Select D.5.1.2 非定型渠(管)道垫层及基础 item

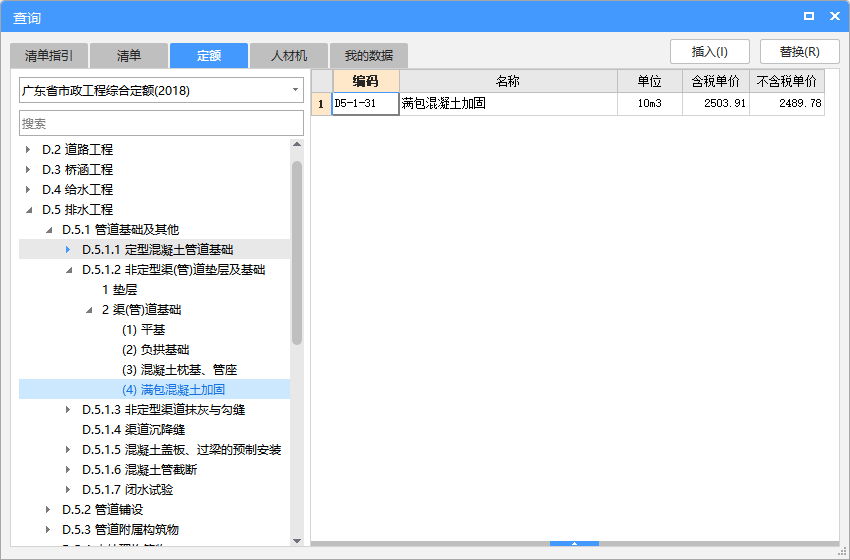[x=173, y=269]
